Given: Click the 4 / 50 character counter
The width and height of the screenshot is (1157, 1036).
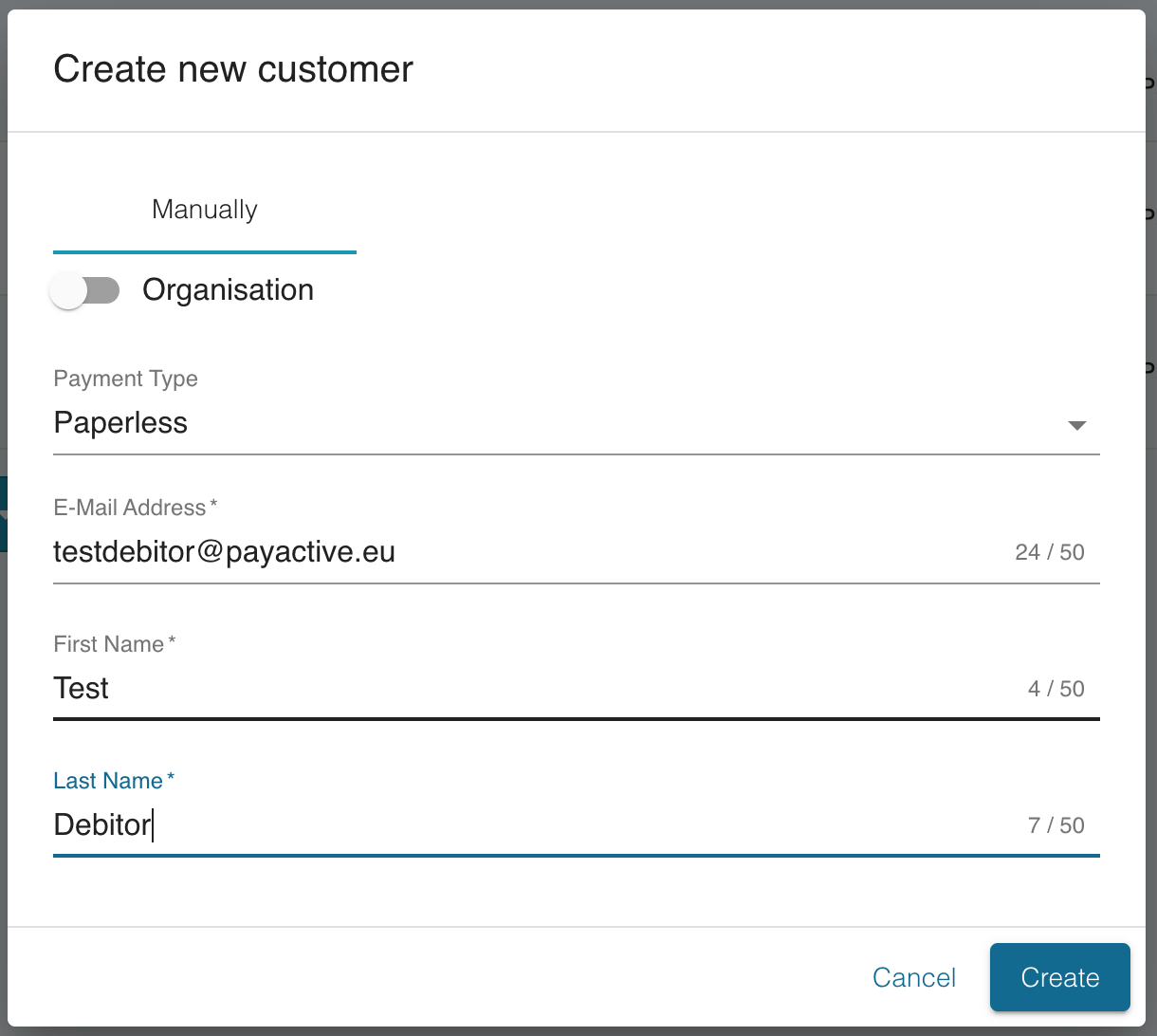Looking at the screenshot, I should 1056,689.
